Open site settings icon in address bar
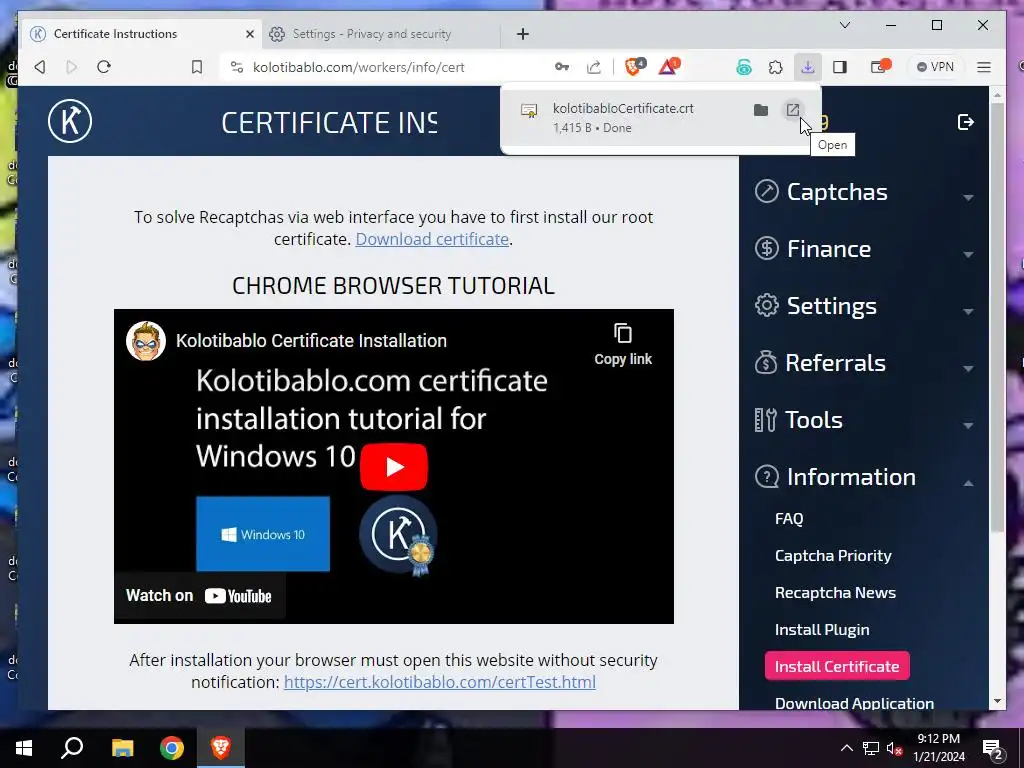This screenshot has height=768, width=1024. click(x=237, y=67)
